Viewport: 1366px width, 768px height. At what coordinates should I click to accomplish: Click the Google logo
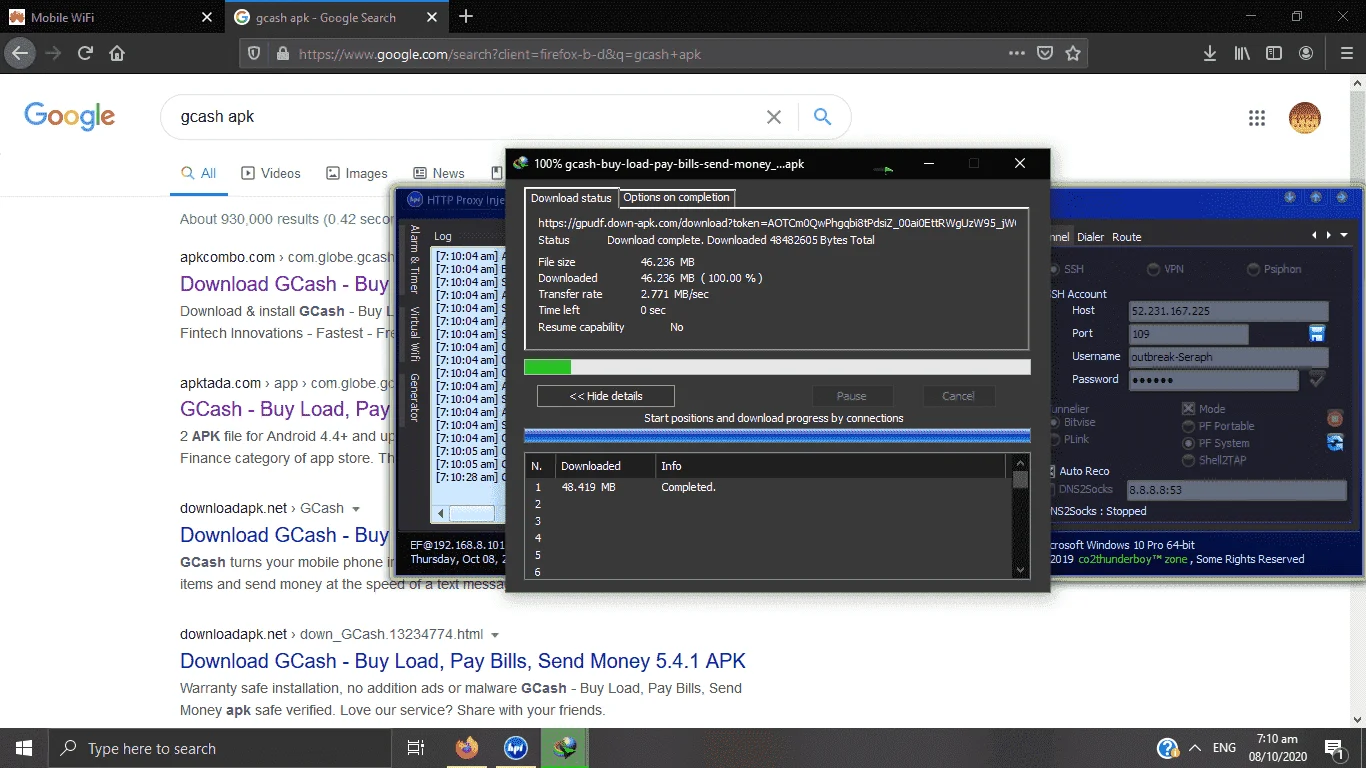[x=70, y=116]
